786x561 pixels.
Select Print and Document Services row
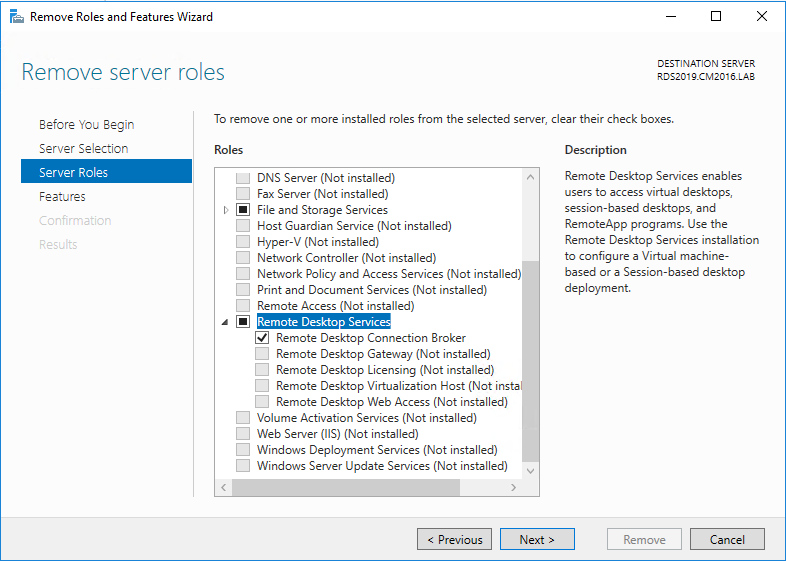tap(372, 290)
